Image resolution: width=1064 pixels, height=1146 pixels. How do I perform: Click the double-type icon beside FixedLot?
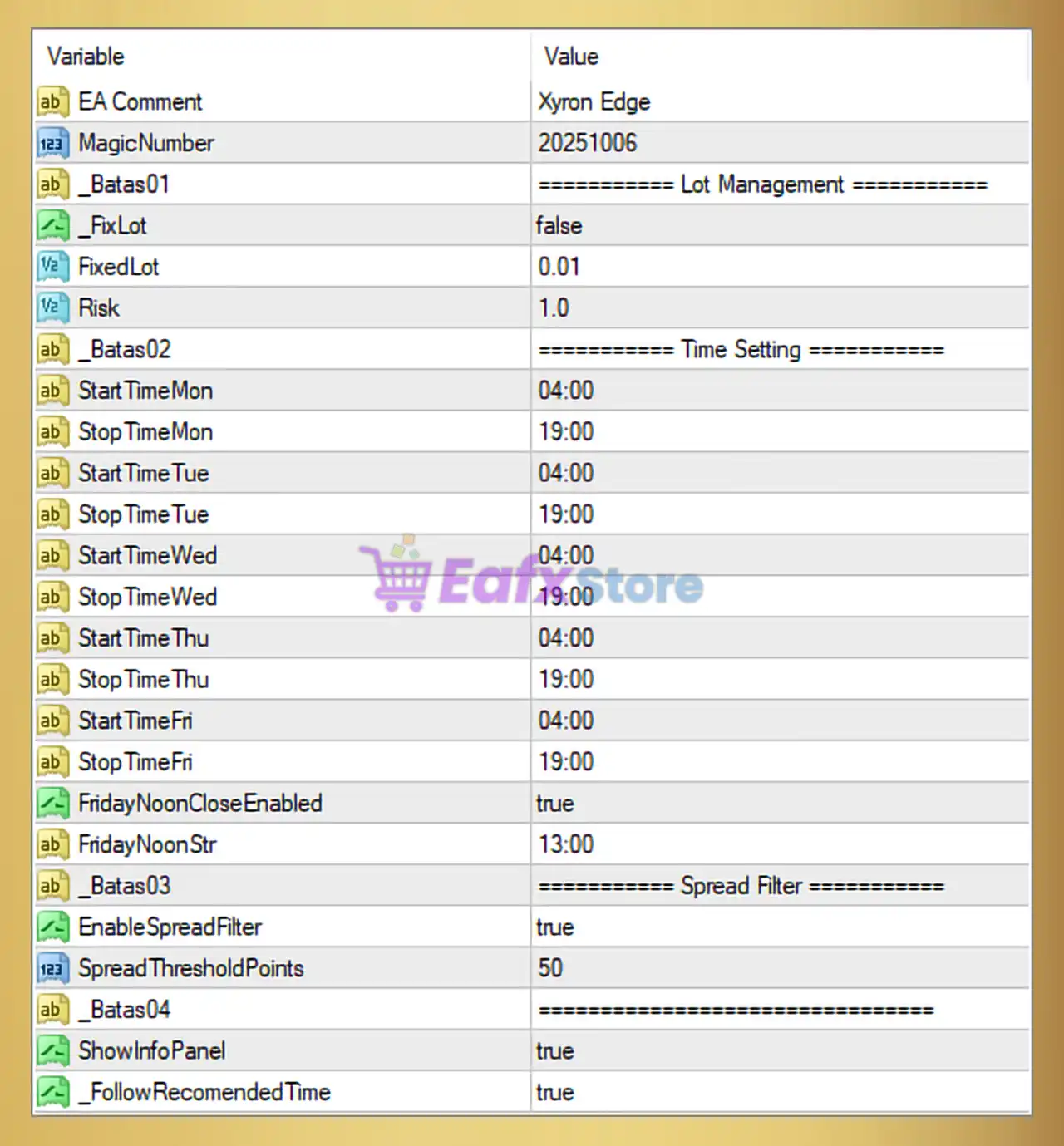pyautogui.click(x=52, y=267)
